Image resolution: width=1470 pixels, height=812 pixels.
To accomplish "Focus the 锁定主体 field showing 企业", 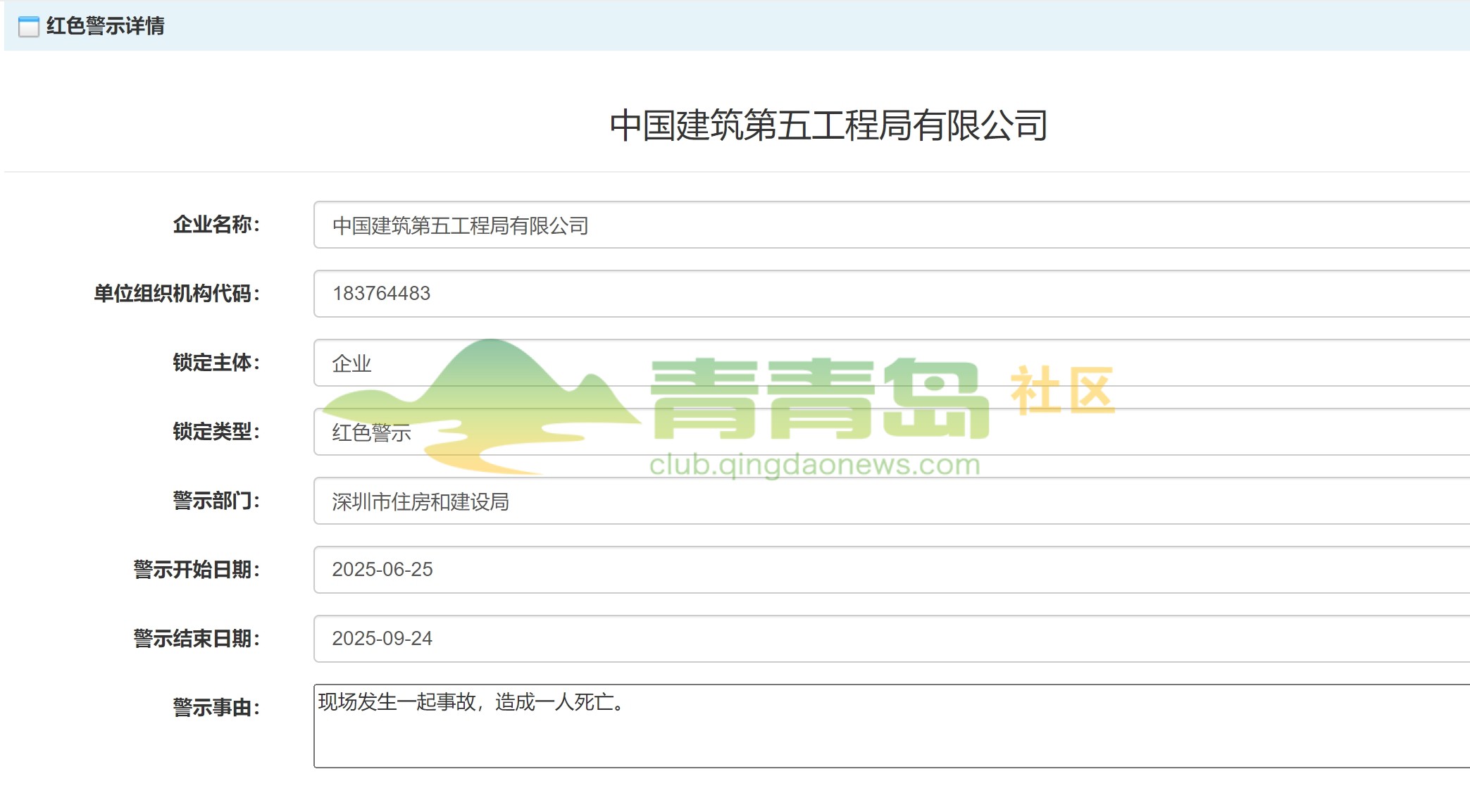I will tap(892, 363).
